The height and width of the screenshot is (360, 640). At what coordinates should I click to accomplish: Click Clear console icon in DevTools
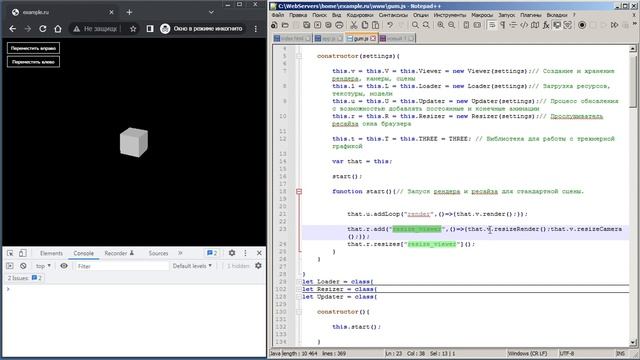(x=23, y=266)
